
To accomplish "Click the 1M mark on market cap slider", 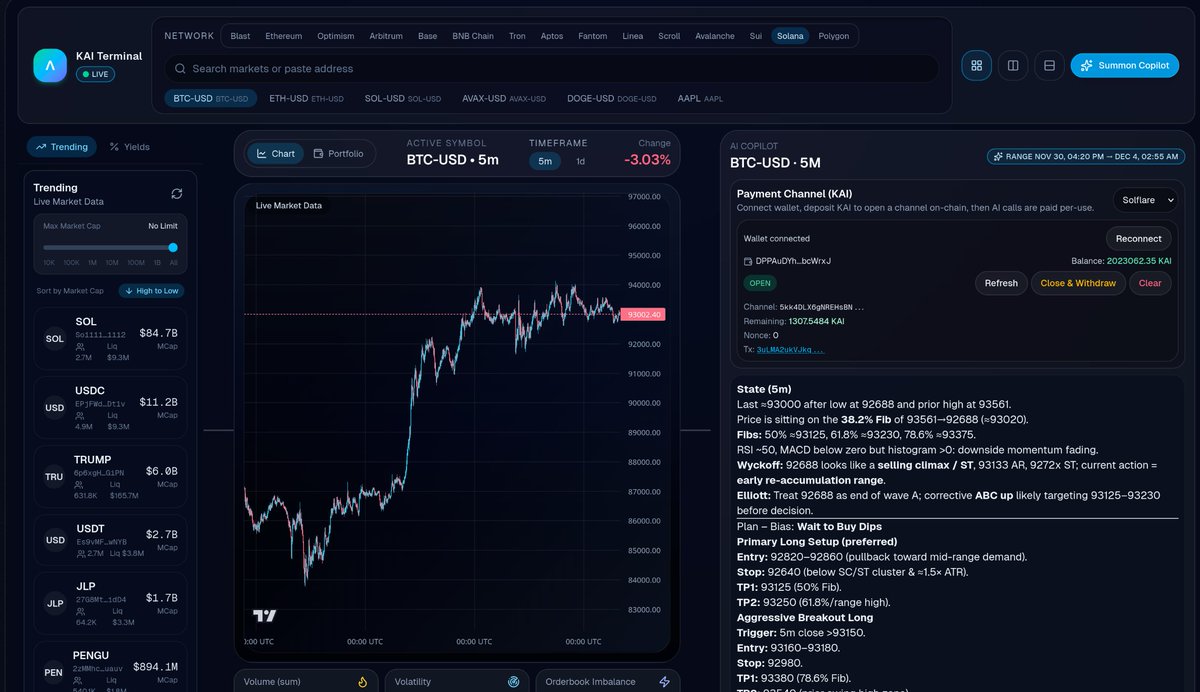I will pos(92,262).
